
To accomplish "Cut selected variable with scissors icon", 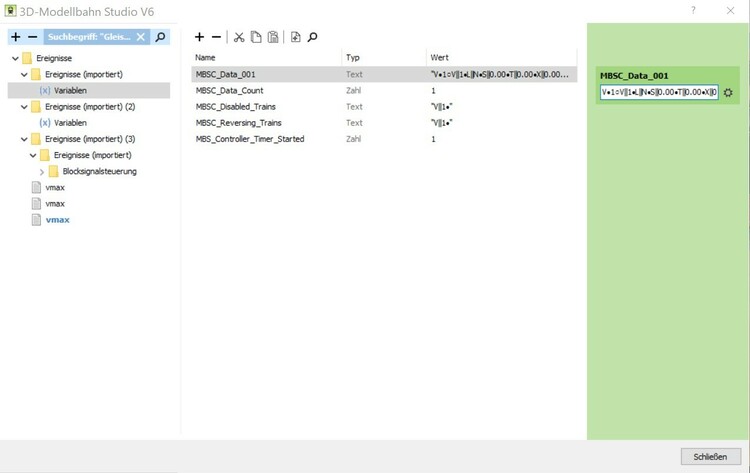I will [239, 37].
